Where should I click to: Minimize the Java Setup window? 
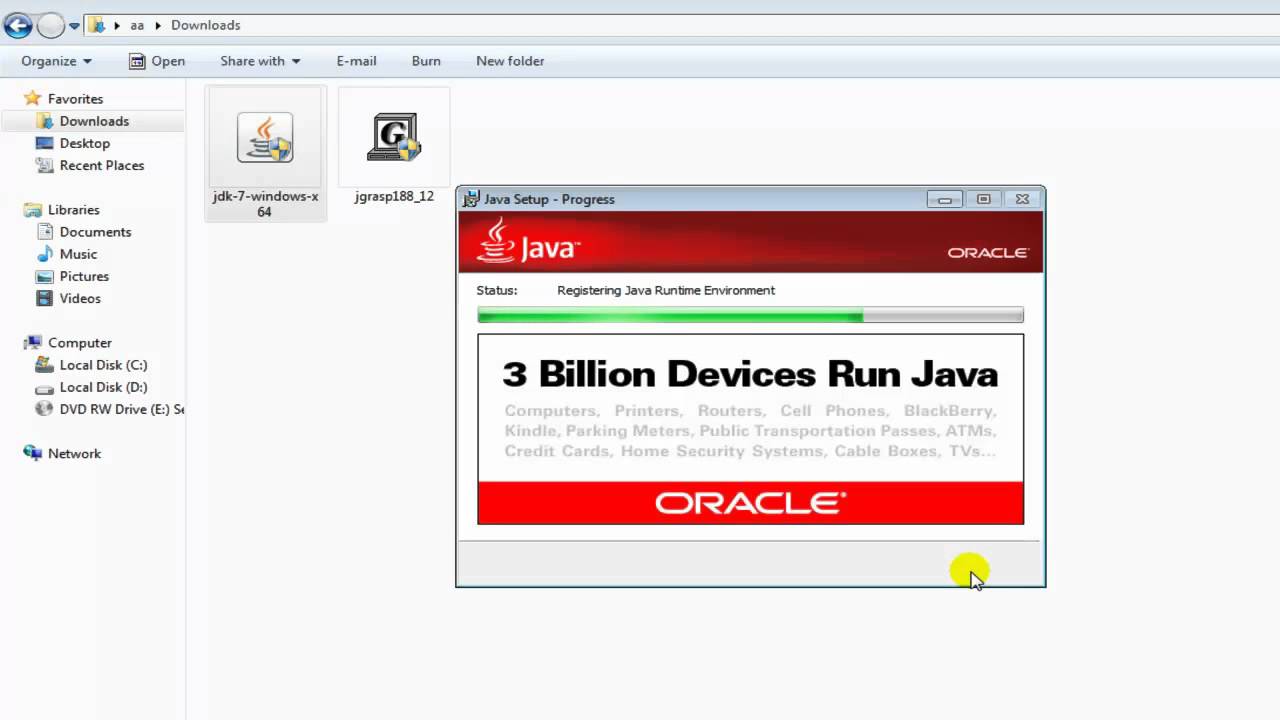pos(944,199)
